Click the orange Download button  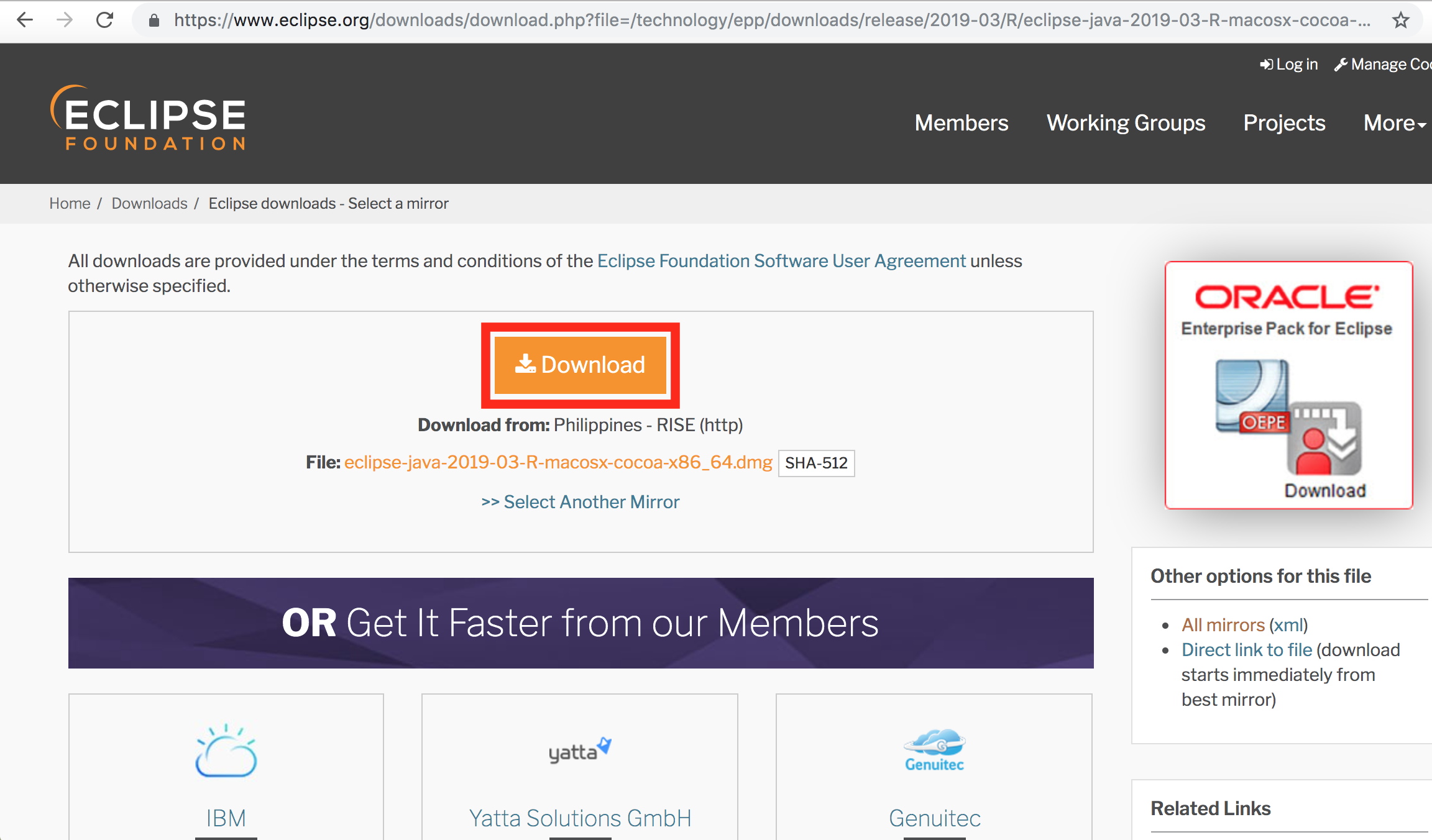(x=580, y=365)
